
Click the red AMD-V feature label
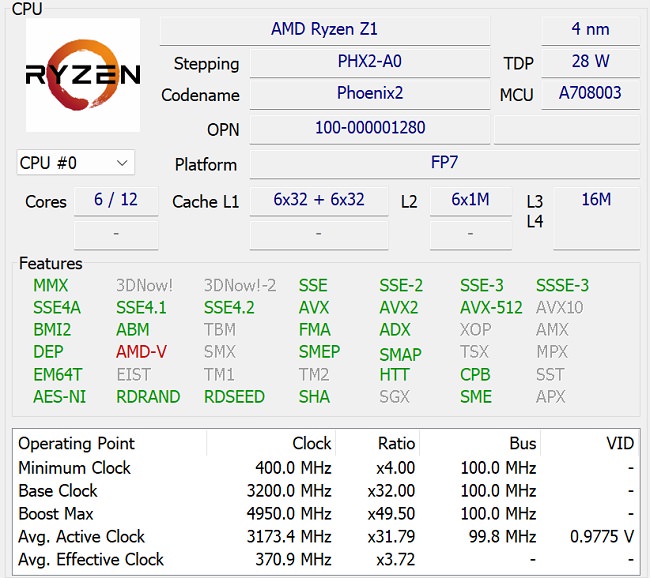pyautogui.click(x=142, y=352)
